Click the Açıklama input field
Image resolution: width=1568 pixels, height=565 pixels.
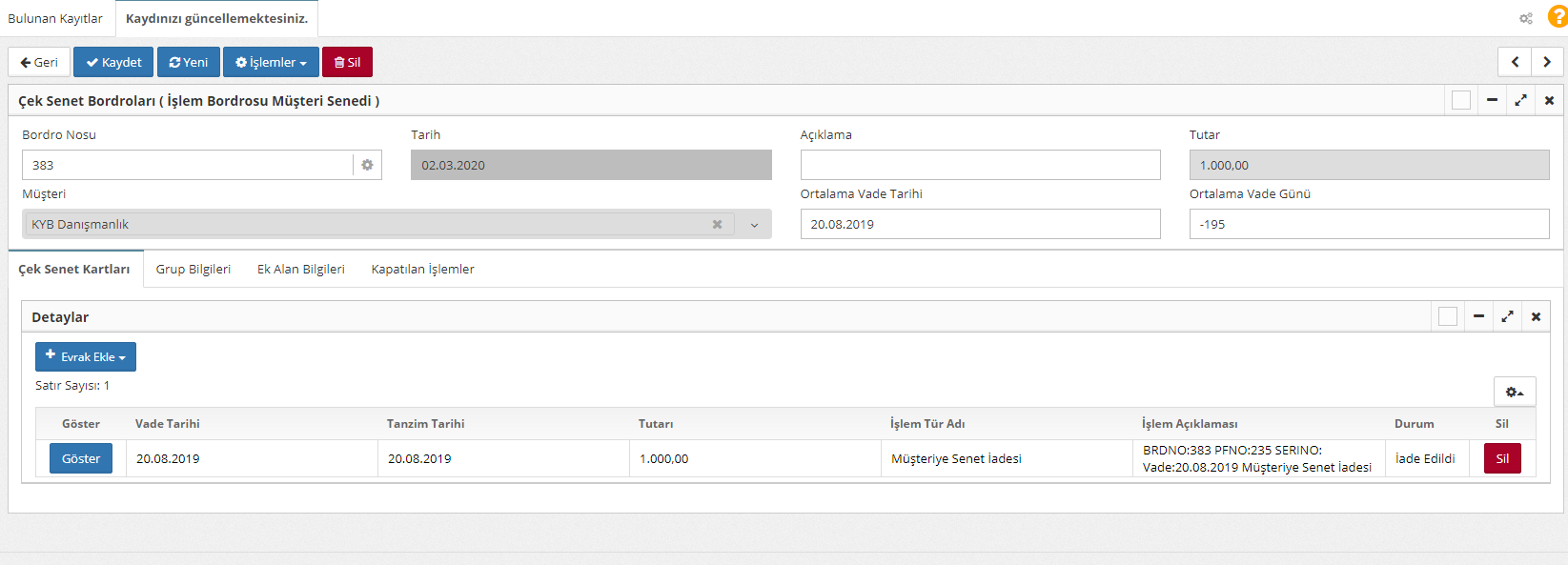click(980, 165)
